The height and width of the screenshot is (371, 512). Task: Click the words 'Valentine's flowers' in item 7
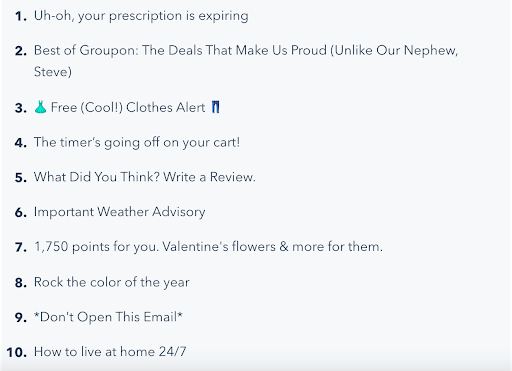(x=219, y=247)
